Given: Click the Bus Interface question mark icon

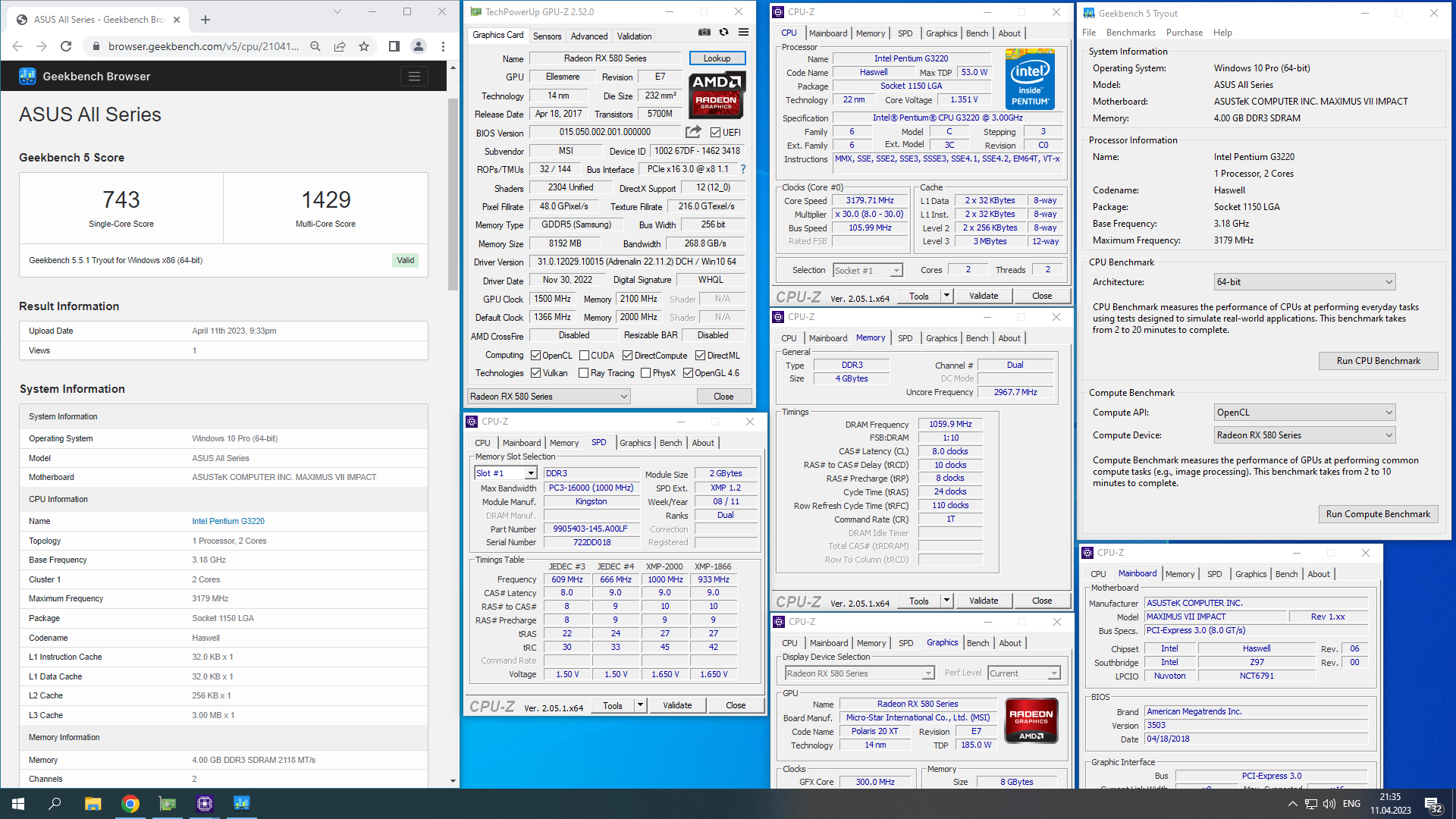Looking at the screenshot, I should click(x=742, y=169).
